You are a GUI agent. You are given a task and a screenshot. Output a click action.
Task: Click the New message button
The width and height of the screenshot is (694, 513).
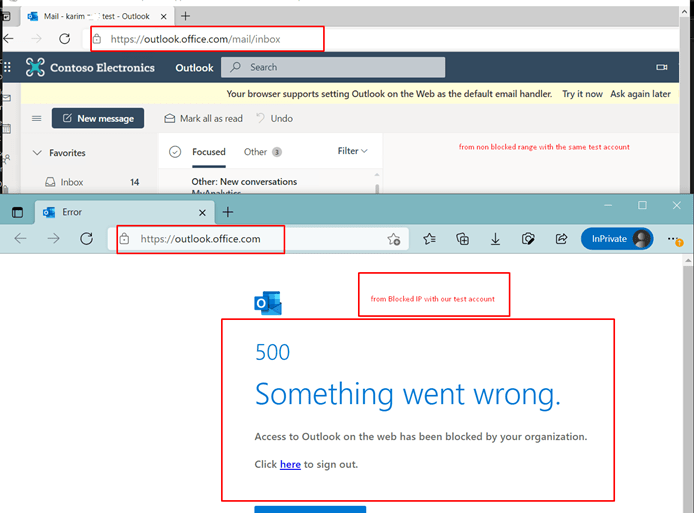(98, 118)
